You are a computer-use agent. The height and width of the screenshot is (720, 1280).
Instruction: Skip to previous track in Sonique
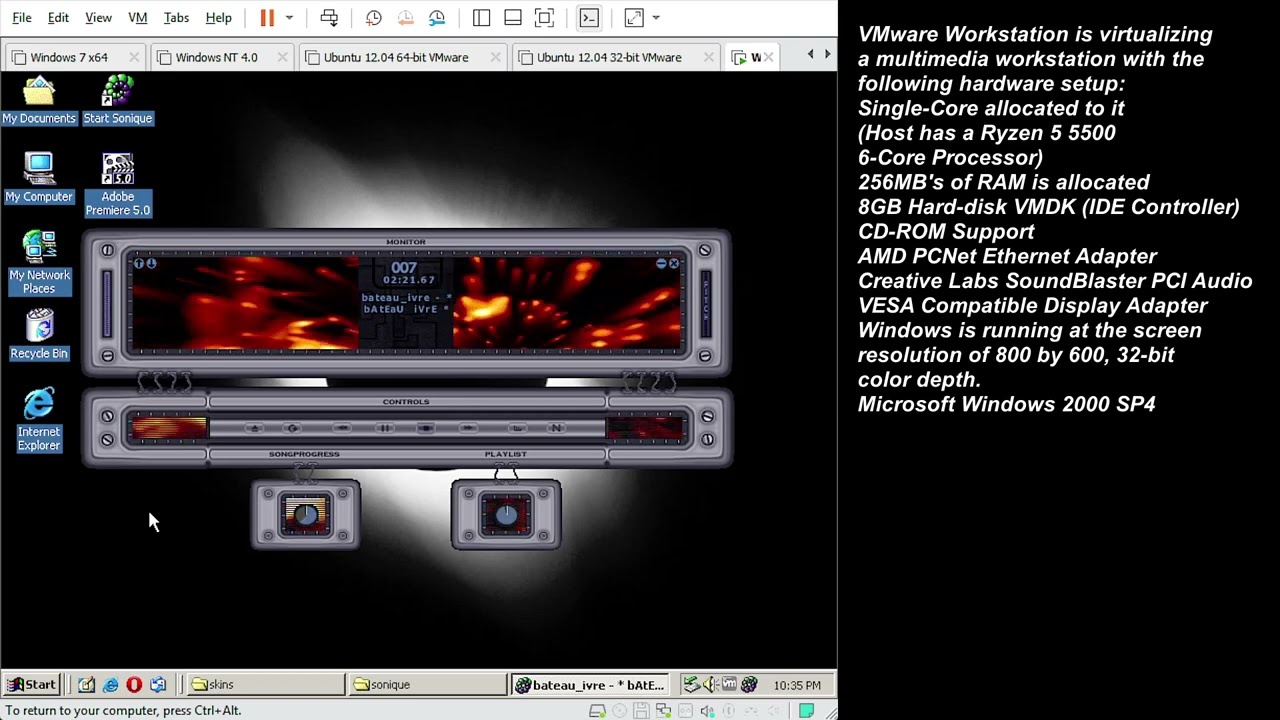342,428
